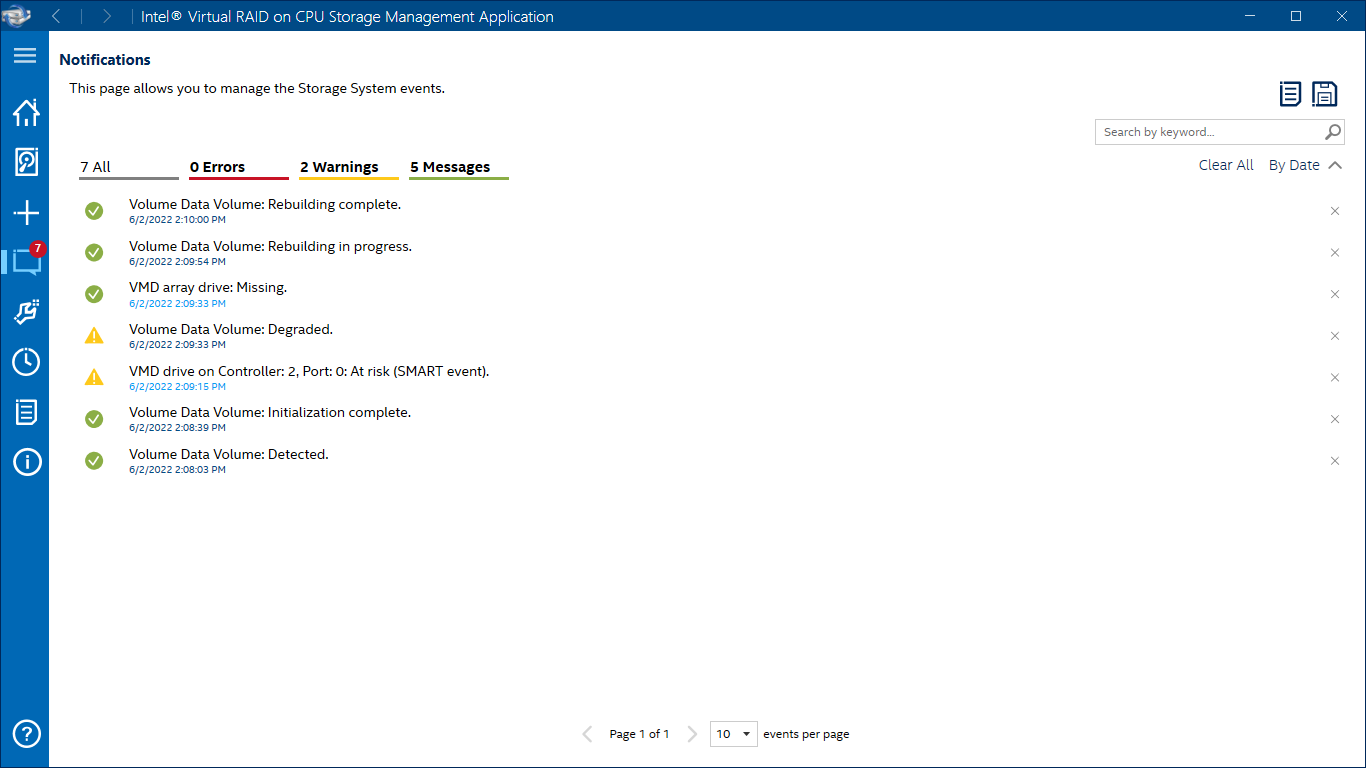
Task: Click 'Volume Data Volume: Detected' event text
Action: point(229,454)
